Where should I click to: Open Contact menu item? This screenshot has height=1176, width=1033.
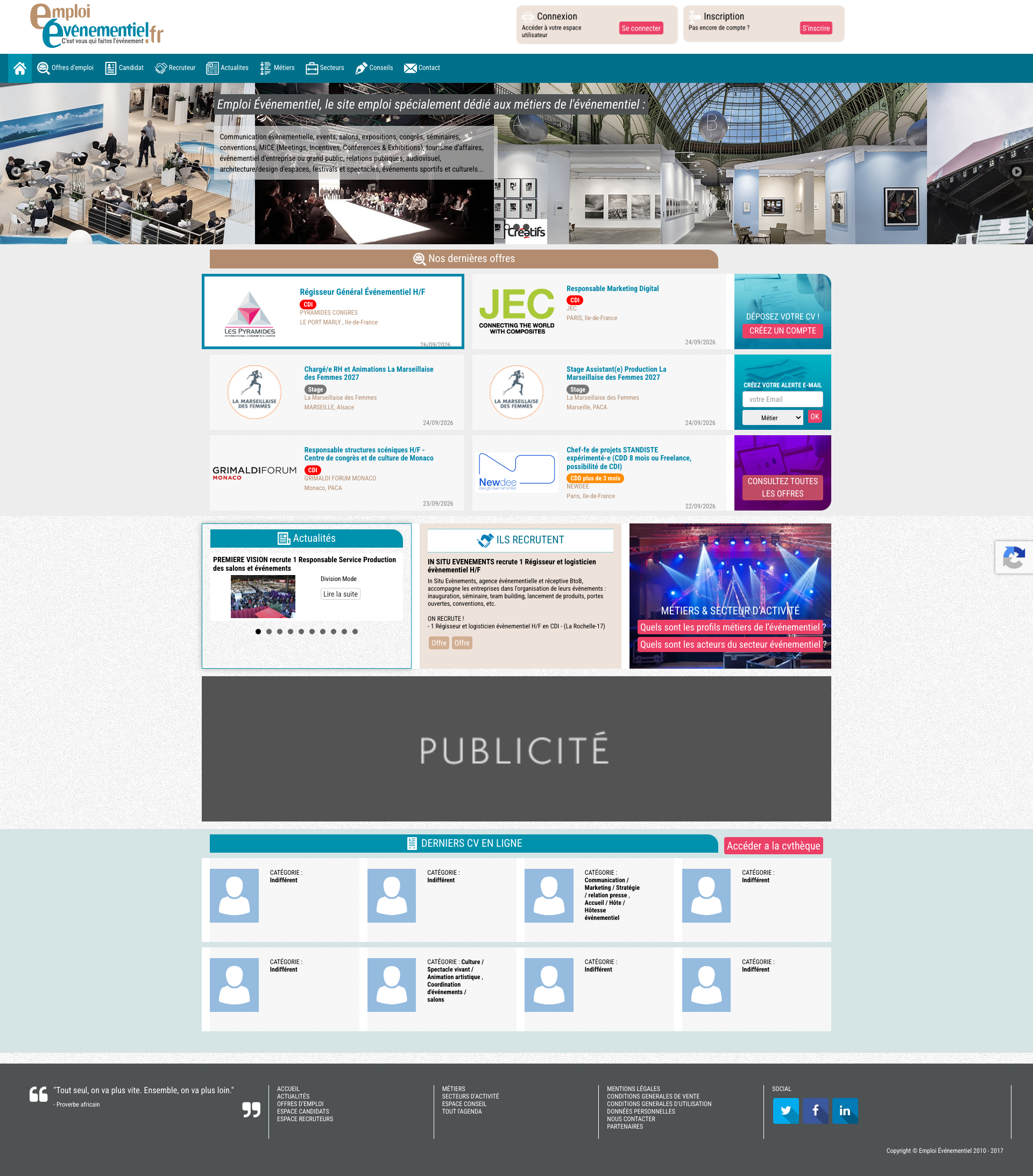pyautogui.click(x=422, y=68)
